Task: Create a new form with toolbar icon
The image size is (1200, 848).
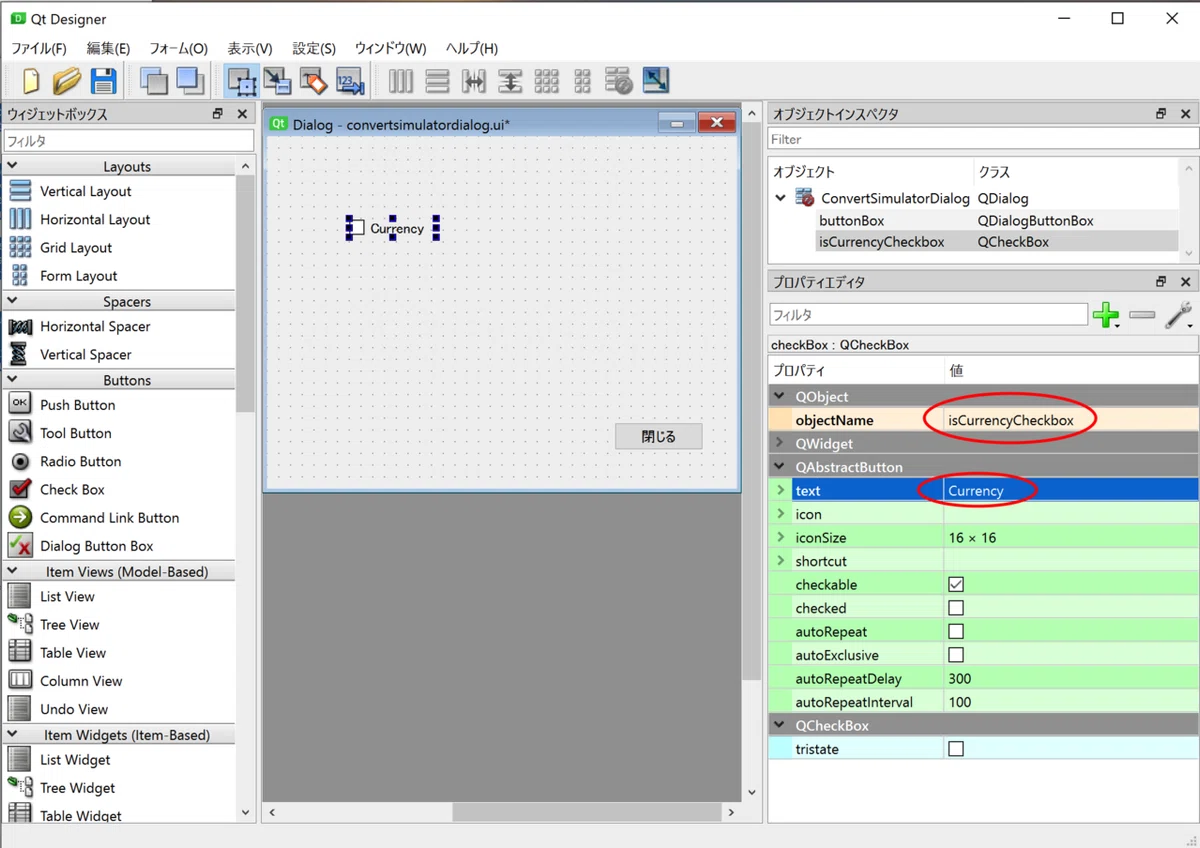Action: [30, 81]
